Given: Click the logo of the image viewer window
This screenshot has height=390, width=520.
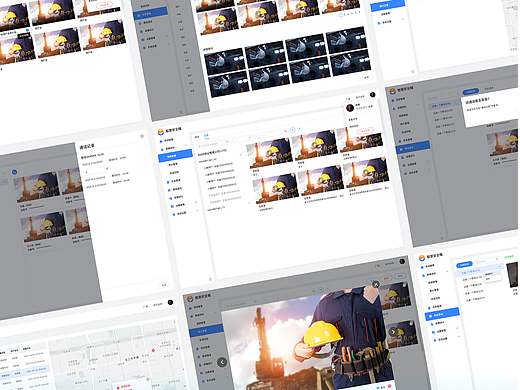Looking at the screenshot, I should coord(190,298).
